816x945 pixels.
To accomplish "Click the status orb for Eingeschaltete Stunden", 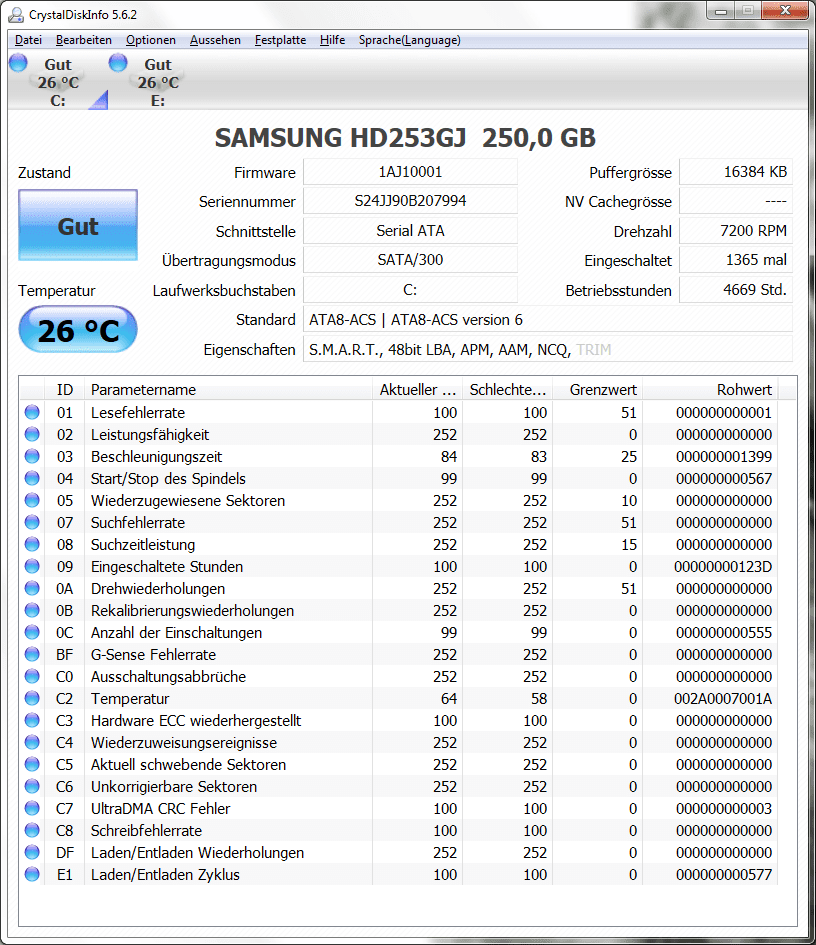I will point(32,567).
